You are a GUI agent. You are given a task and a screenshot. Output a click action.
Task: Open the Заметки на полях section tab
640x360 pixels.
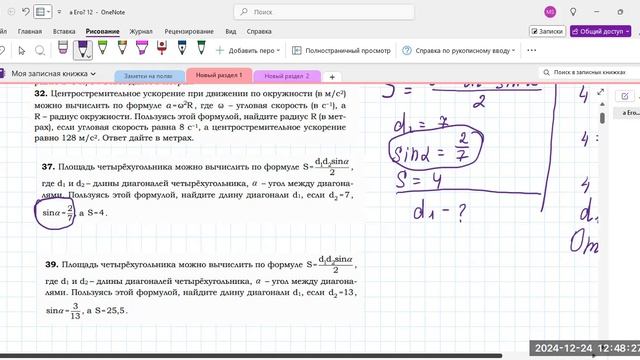tap(148, 76)
